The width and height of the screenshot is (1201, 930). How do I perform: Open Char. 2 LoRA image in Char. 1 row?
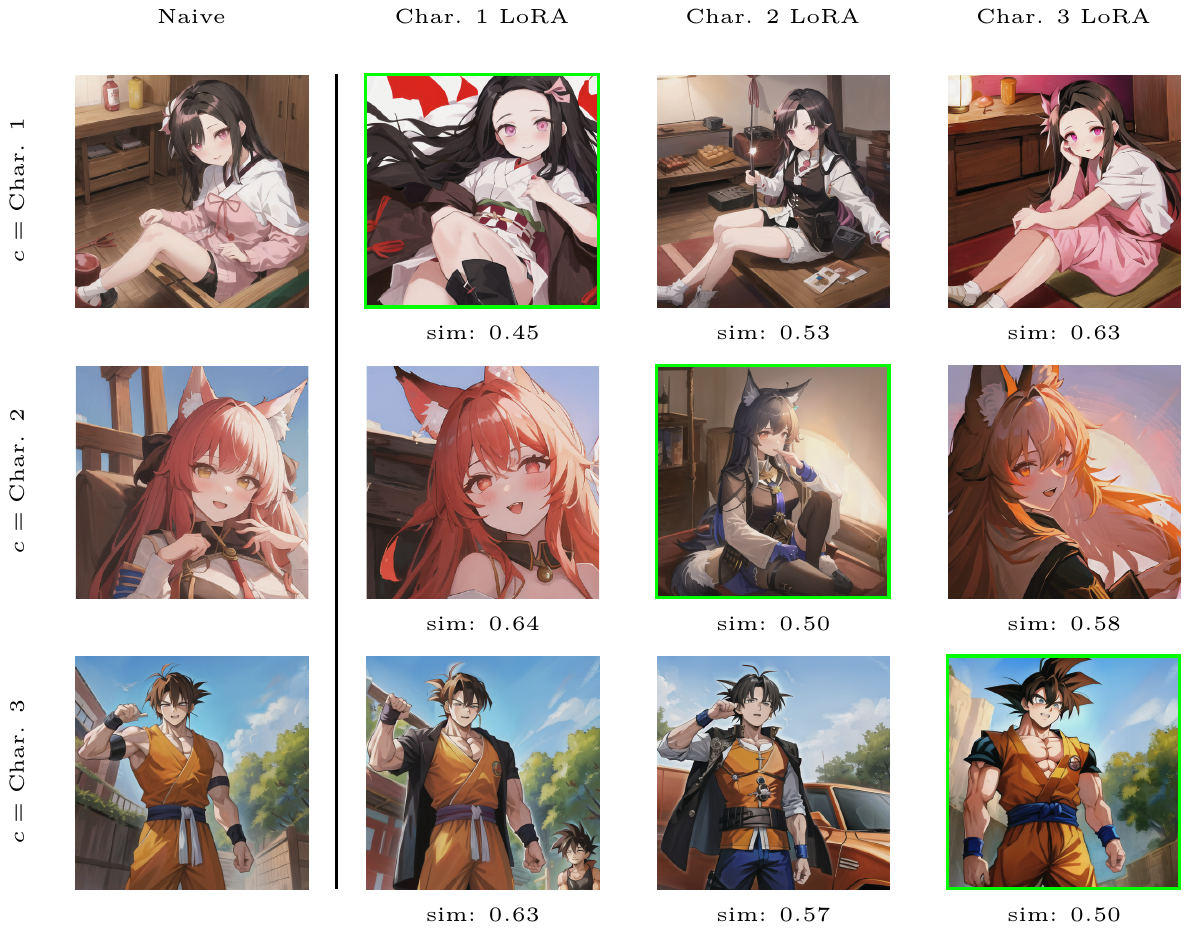pyautogui.click(x=773, y=191)
